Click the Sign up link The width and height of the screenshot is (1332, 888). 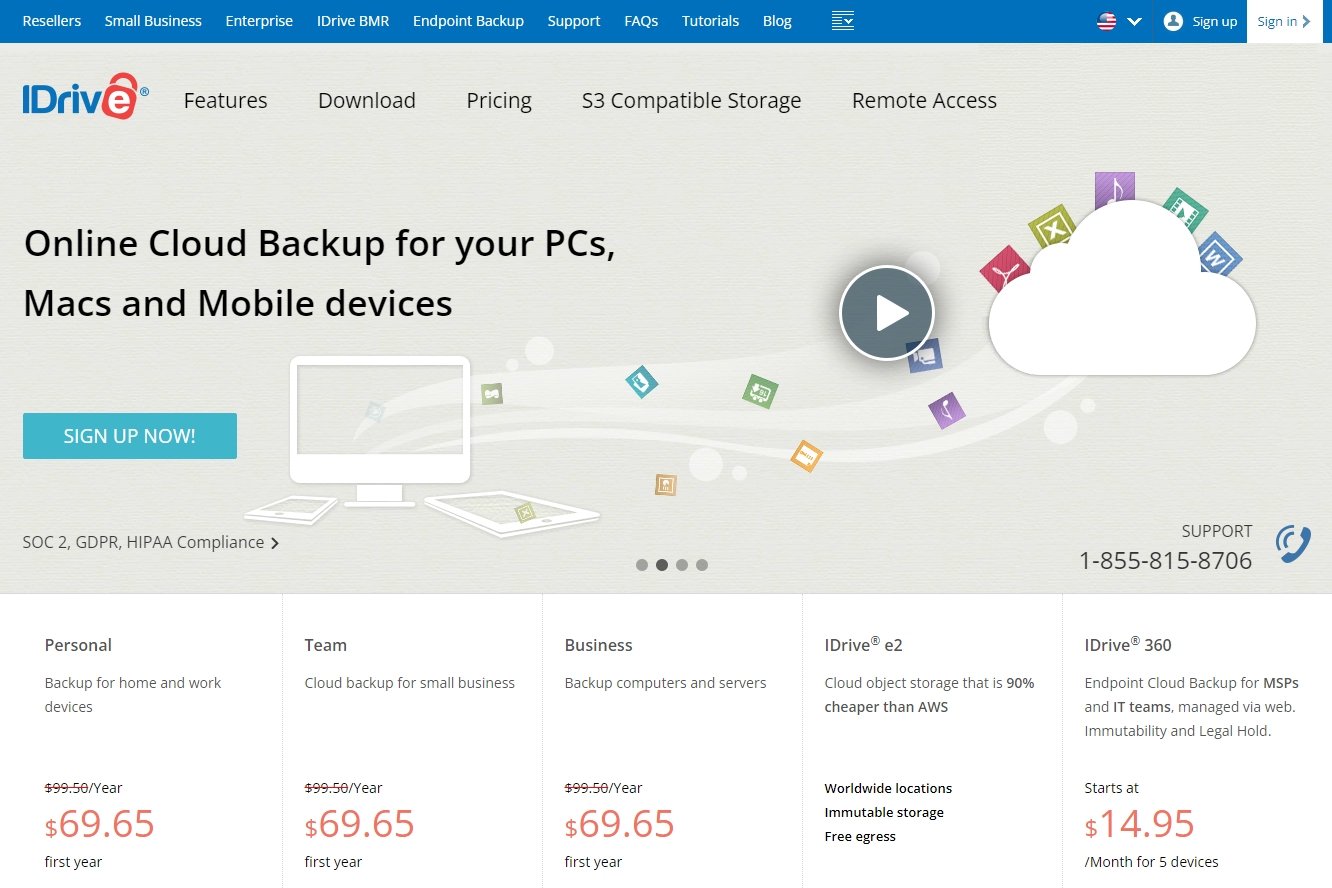point(1215,21)
